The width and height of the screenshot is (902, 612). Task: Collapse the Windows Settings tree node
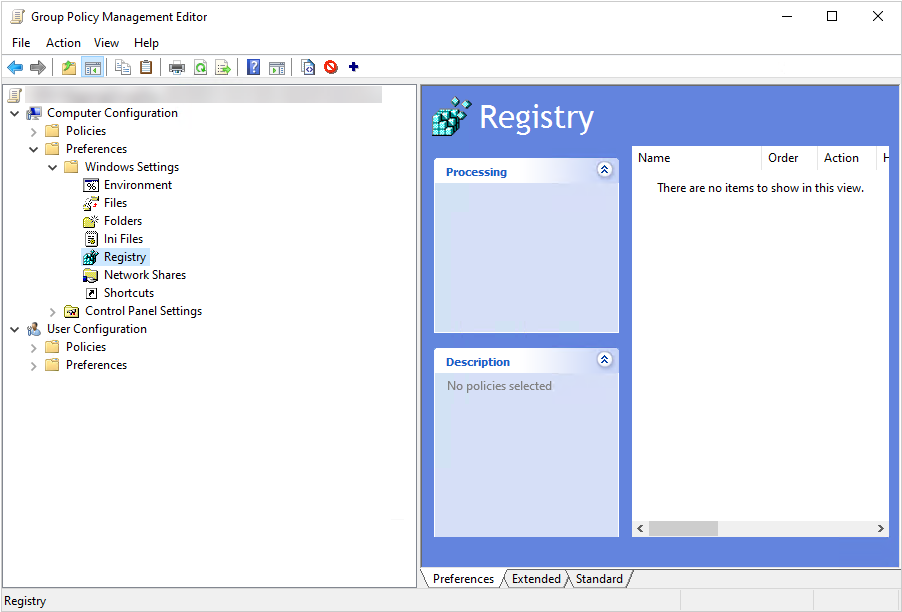pos(52,166)
